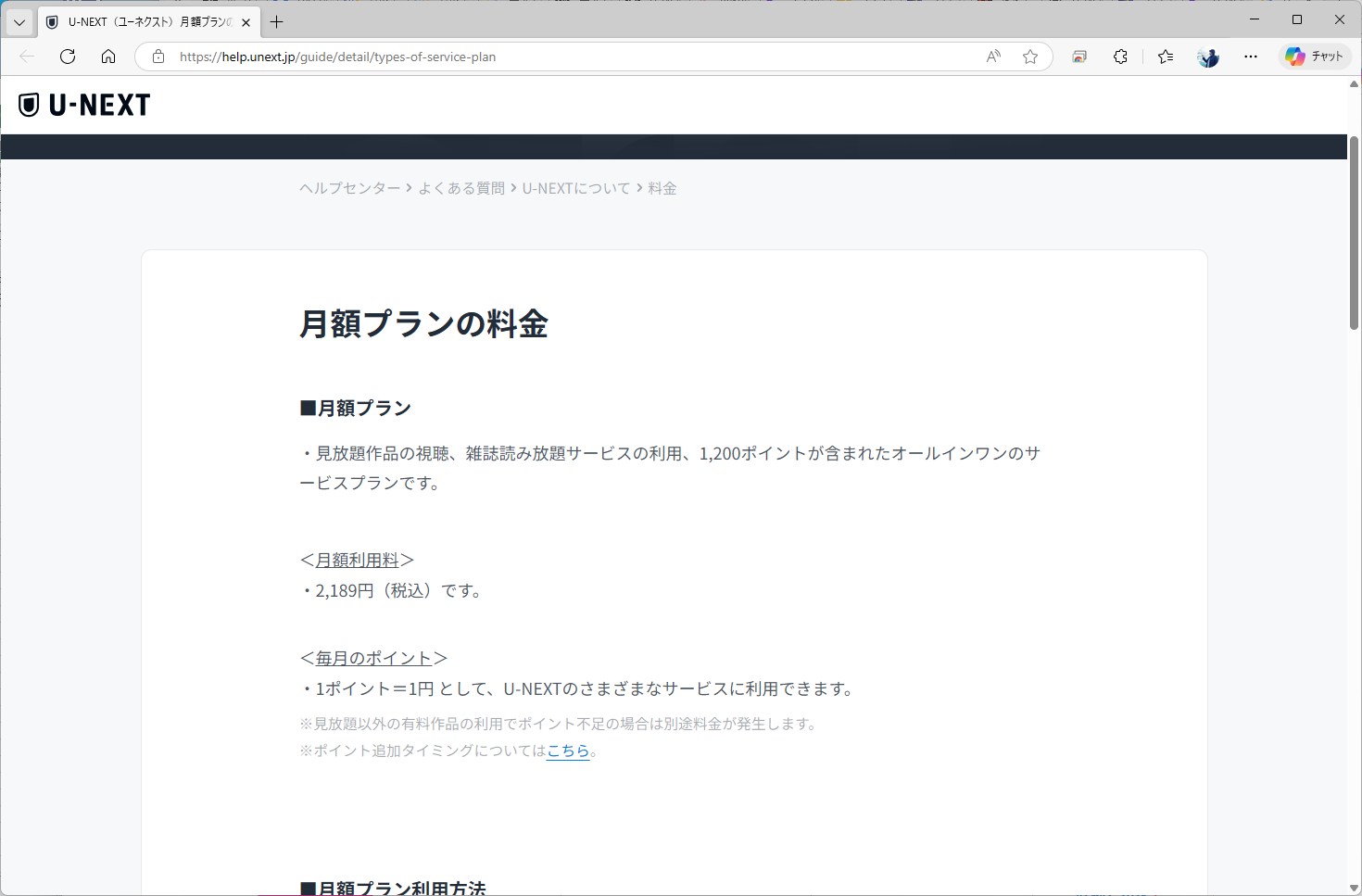Go to the browser home page

click(x=108, y=57)
